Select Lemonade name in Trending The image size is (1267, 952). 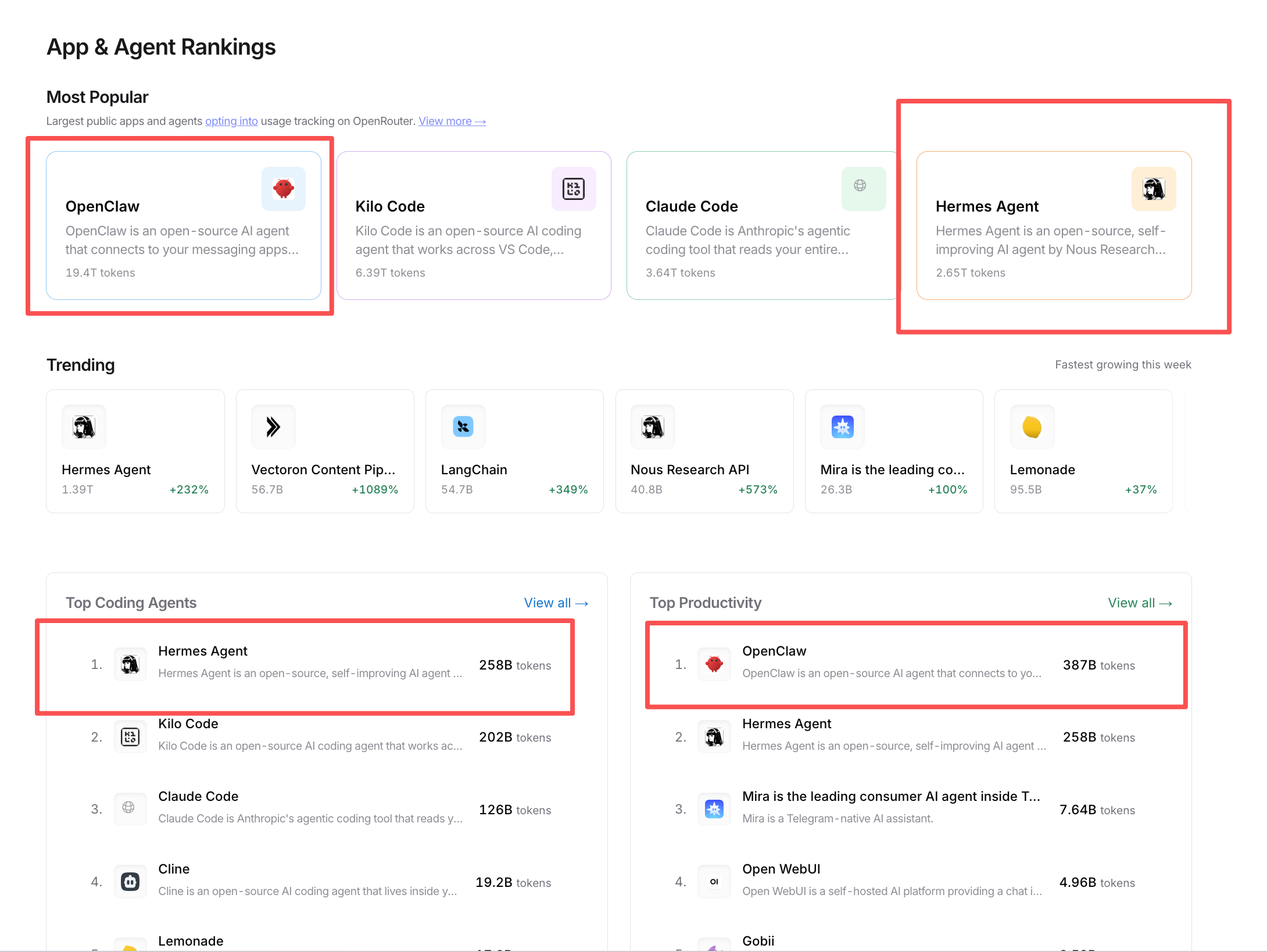point(1043,470)
